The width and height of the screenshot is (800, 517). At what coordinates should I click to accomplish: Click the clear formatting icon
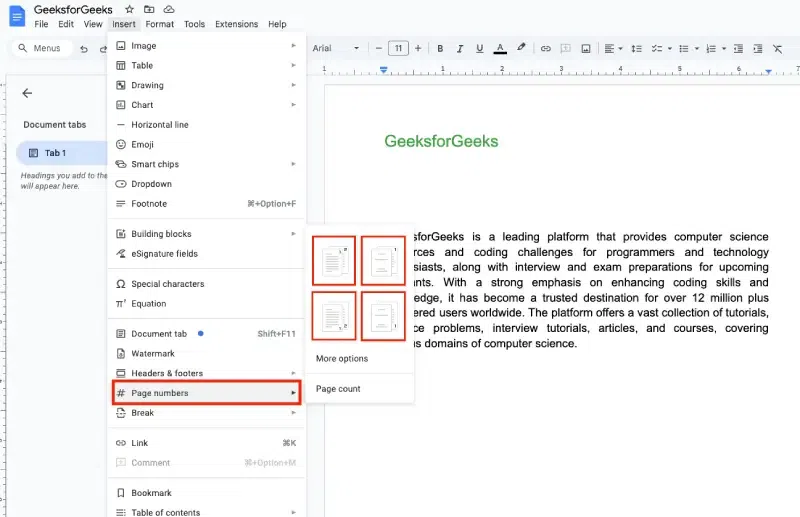778,48
